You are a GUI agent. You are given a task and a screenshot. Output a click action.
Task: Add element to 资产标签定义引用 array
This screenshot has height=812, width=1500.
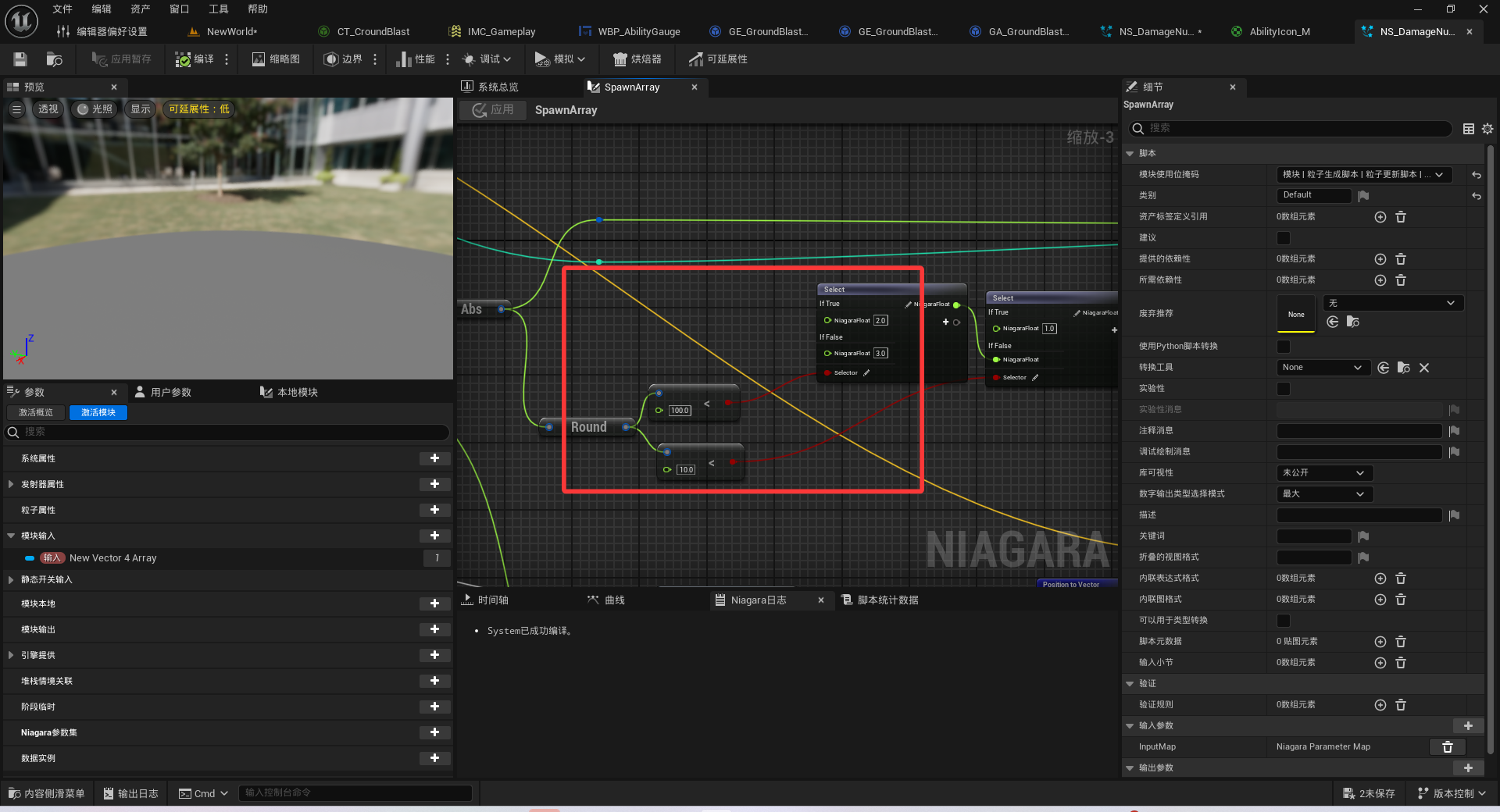click(x=1380, y=216)
